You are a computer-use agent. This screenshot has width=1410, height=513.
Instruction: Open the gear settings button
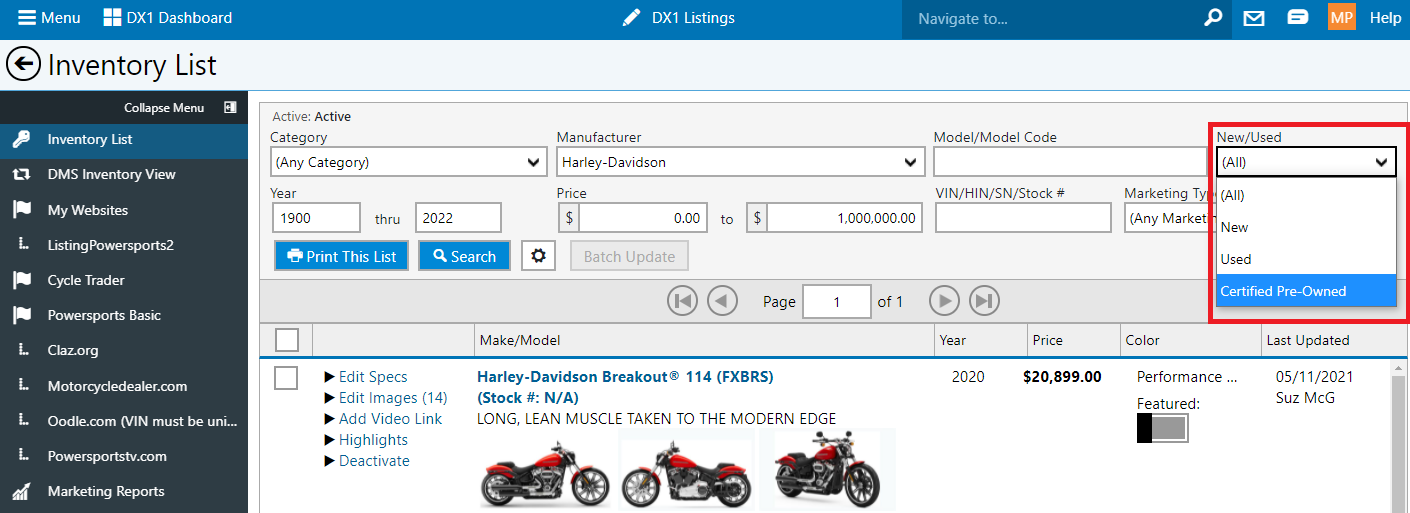[x=538, y=256]
